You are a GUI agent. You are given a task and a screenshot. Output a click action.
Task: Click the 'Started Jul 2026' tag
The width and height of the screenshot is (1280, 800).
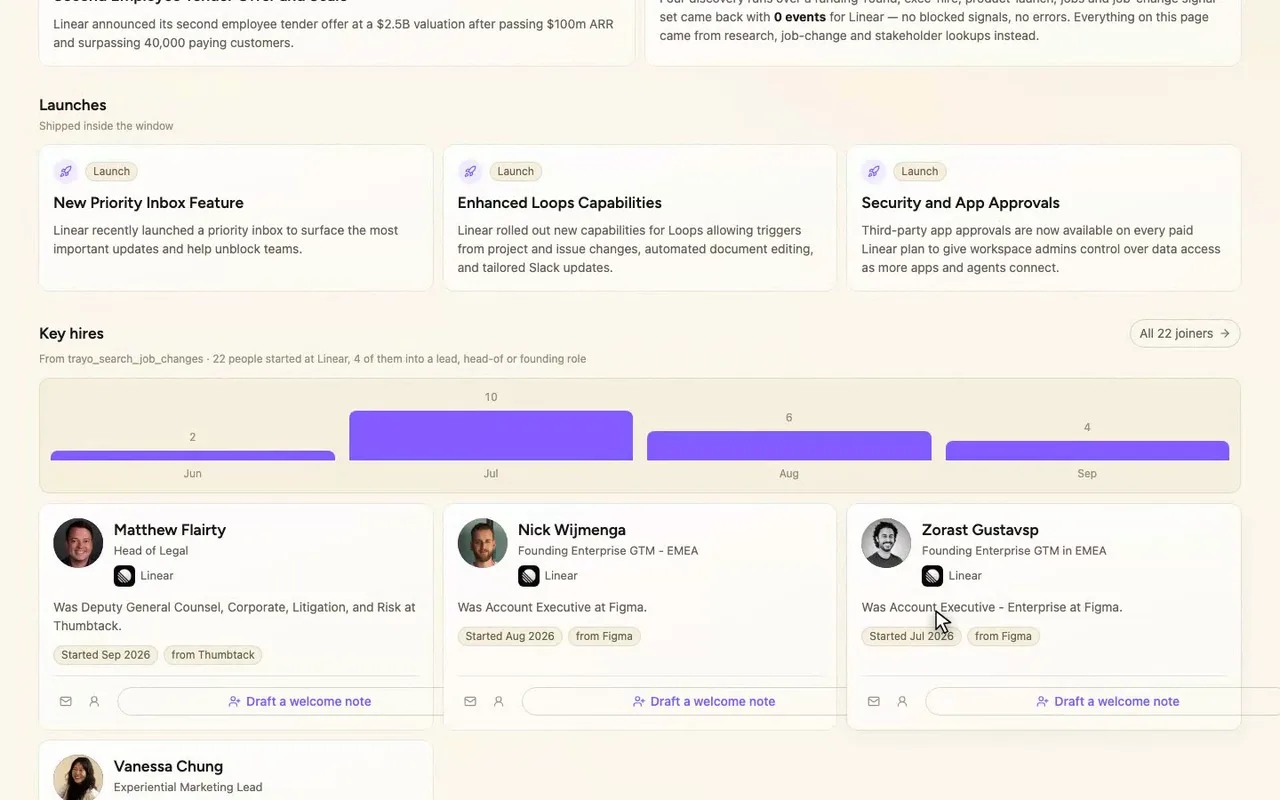pos(911,636)
